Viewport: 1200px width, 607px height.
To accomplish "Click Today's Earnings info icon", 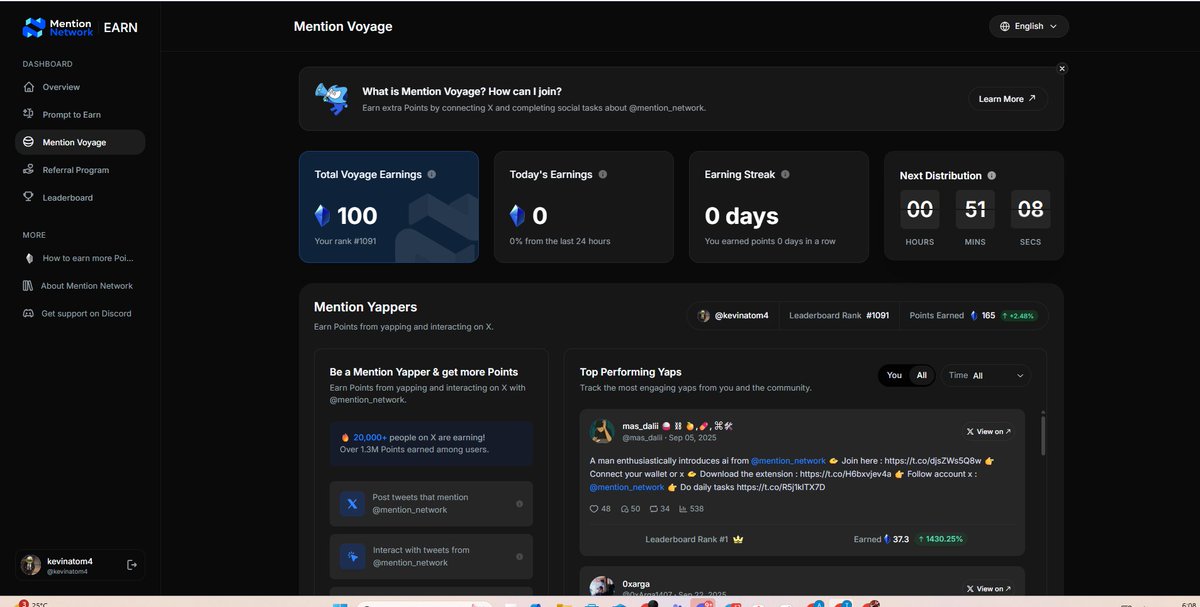I will [x=602, y=174].
